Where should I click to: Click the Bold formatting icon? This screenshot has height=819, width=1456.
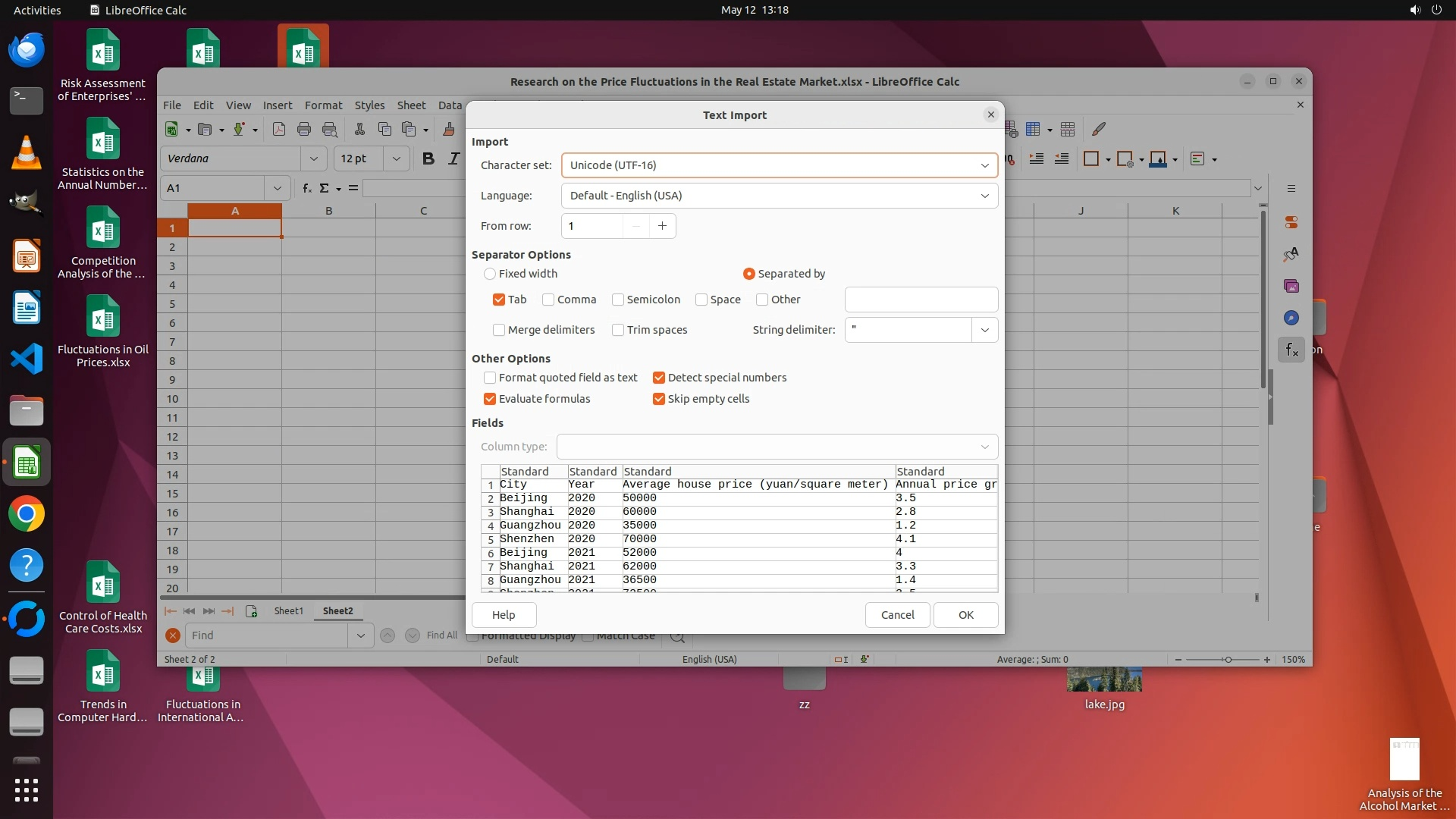[428, 158]
